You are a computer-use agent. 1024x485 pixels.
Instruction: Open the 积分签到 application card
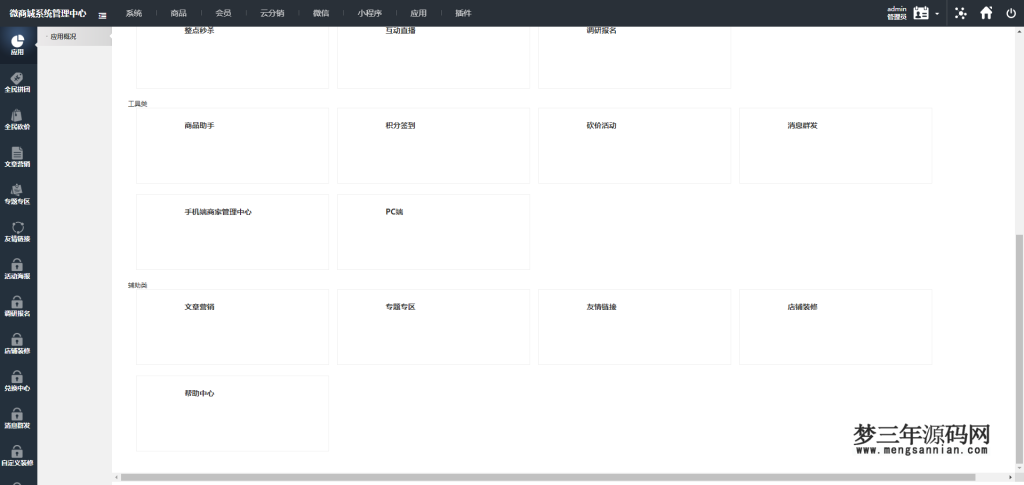(433, 146)
